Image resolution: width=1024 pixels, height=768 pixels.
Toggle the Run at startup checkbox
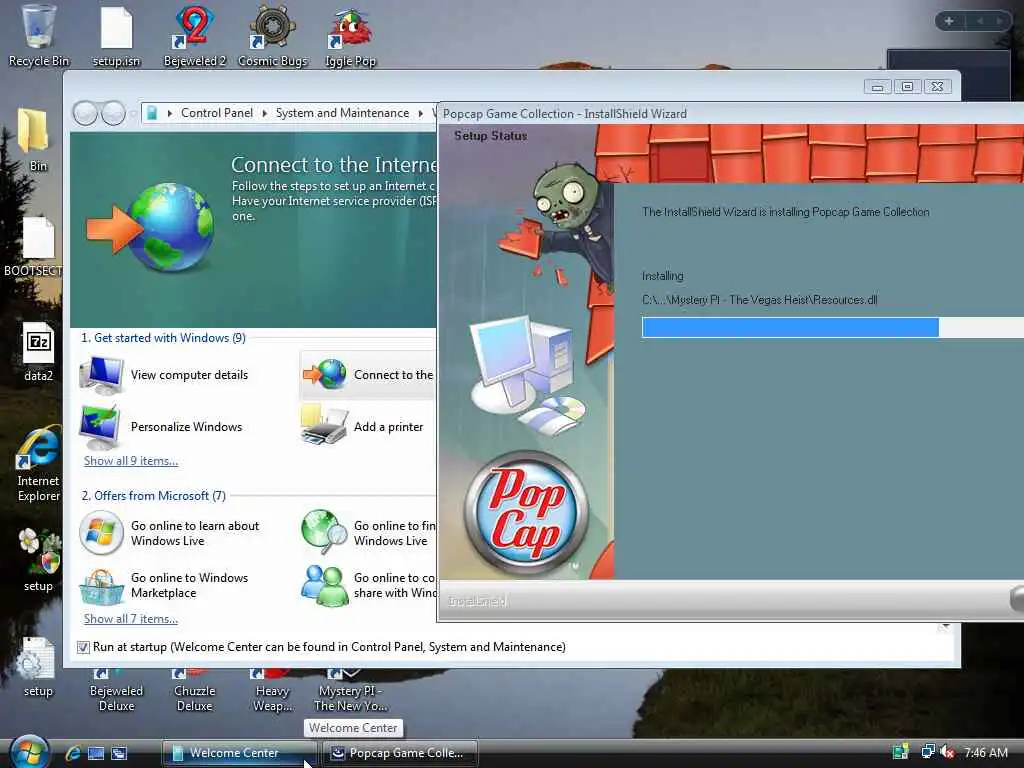coord(83,647)
